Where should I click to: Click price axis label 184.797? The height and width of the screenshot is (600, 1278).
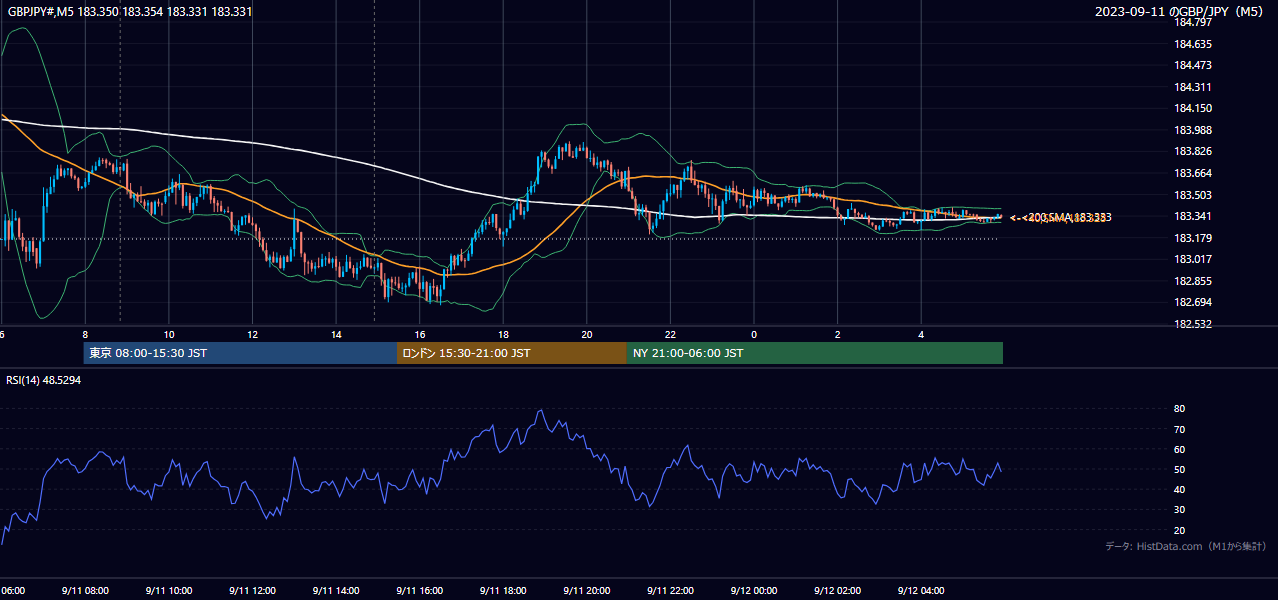(x=1193, y=22)
